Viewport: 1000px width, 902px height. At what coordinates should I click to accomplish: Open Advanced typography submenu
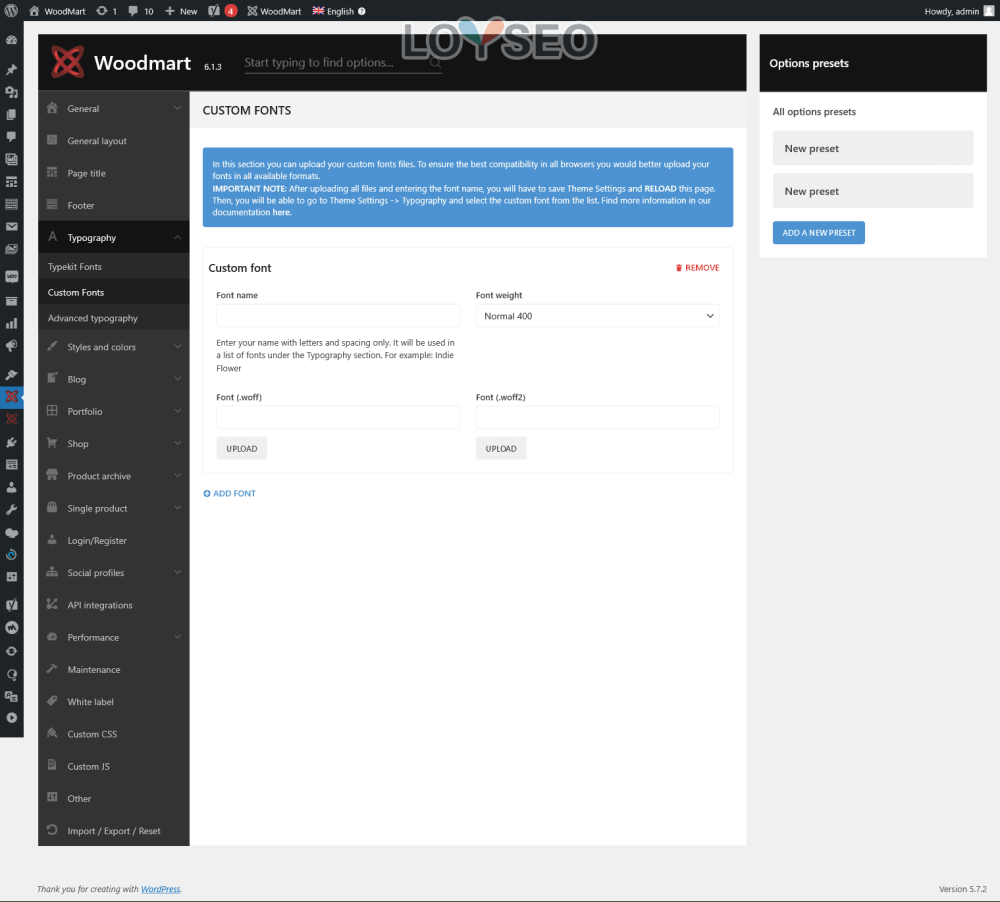click(x=114, y=318)
